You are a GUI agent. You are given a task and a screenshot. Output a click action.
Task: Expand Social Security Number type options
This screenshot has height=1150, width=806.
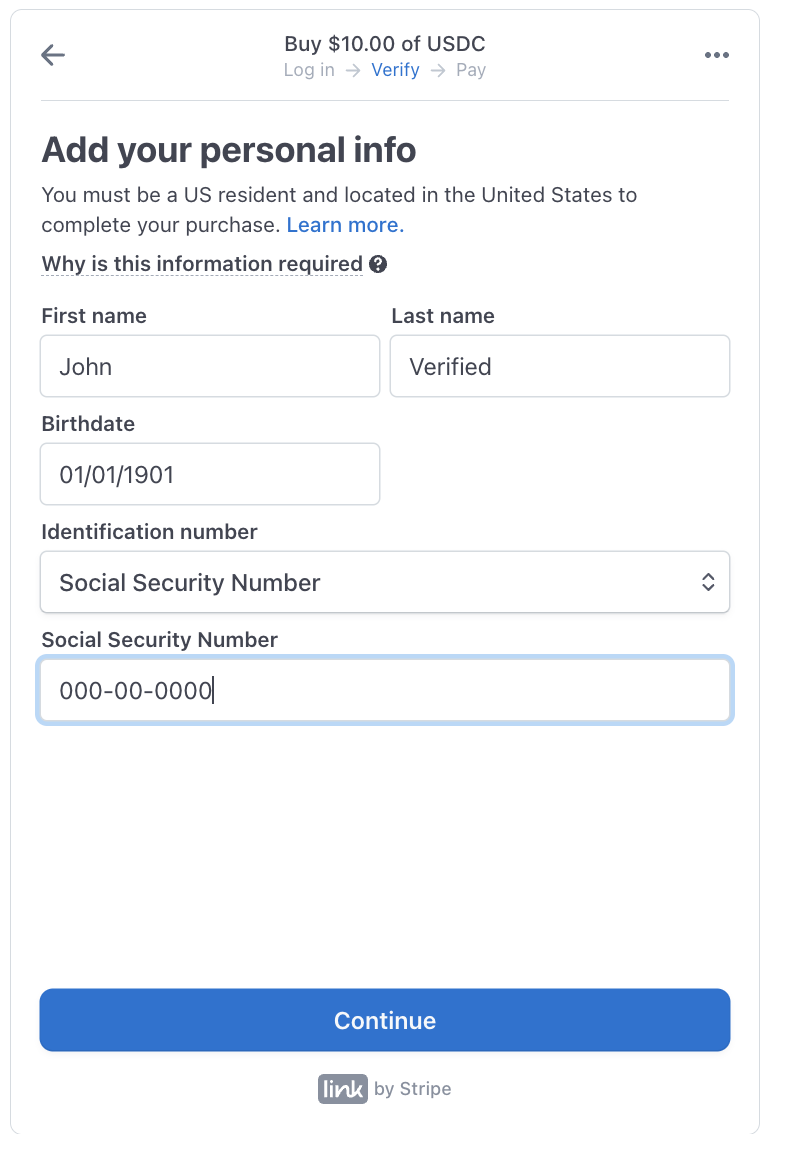point(385,582)
